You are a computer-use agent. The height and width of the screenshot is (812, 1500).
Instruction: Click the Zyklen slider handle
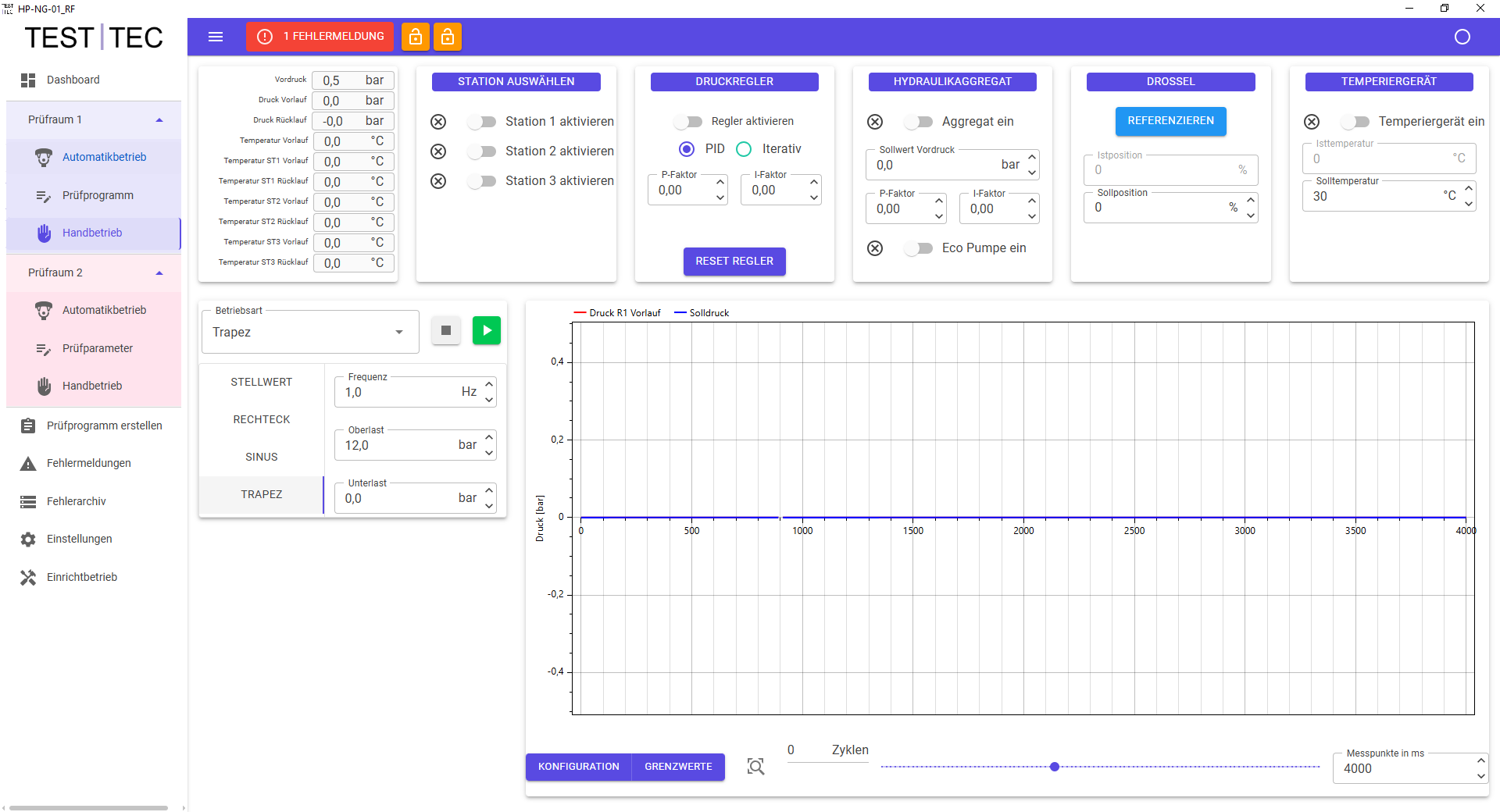click(1055, 767)
